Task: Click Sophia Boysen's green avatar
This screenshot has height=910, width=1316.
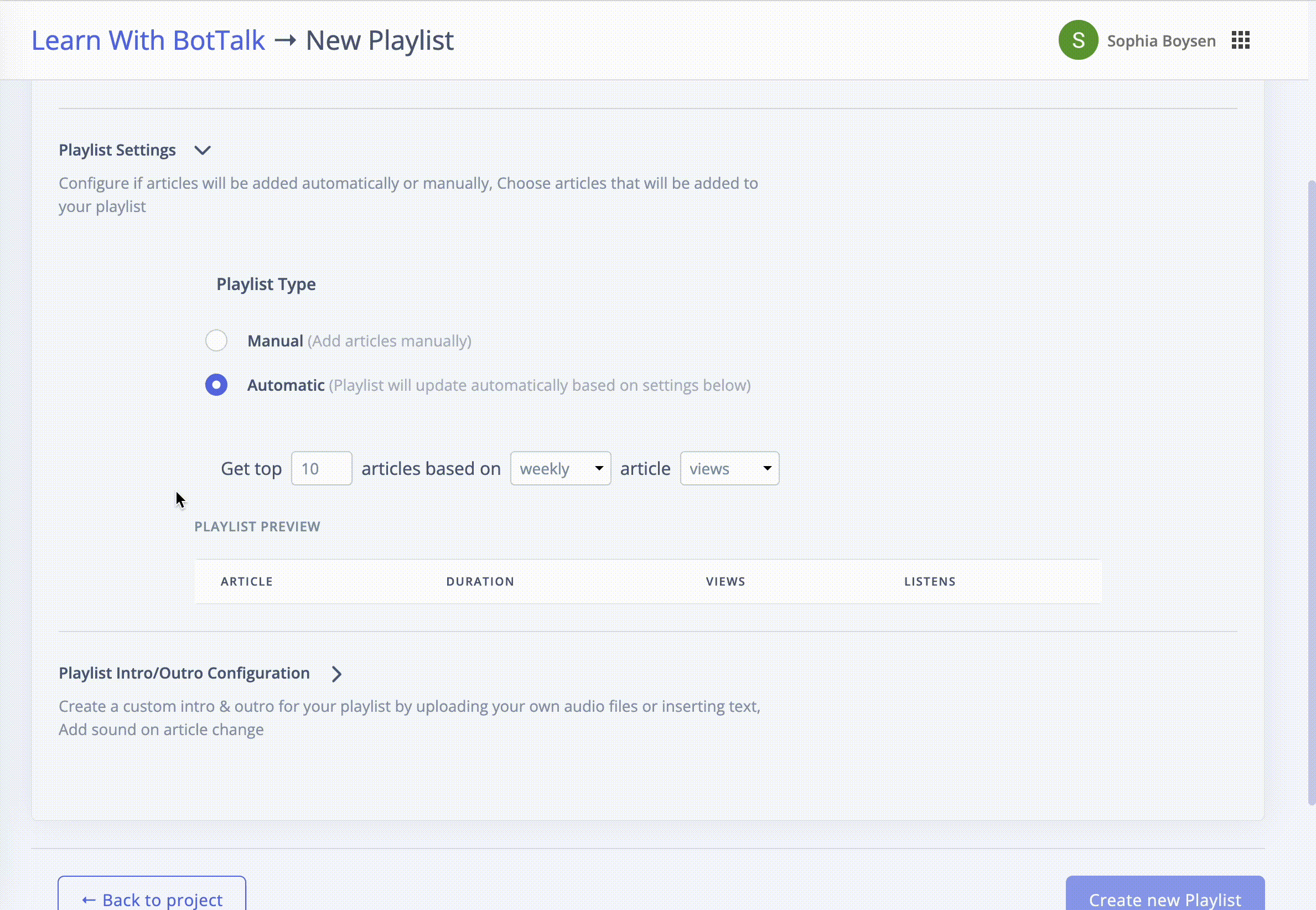Action: coord(1078,40)
